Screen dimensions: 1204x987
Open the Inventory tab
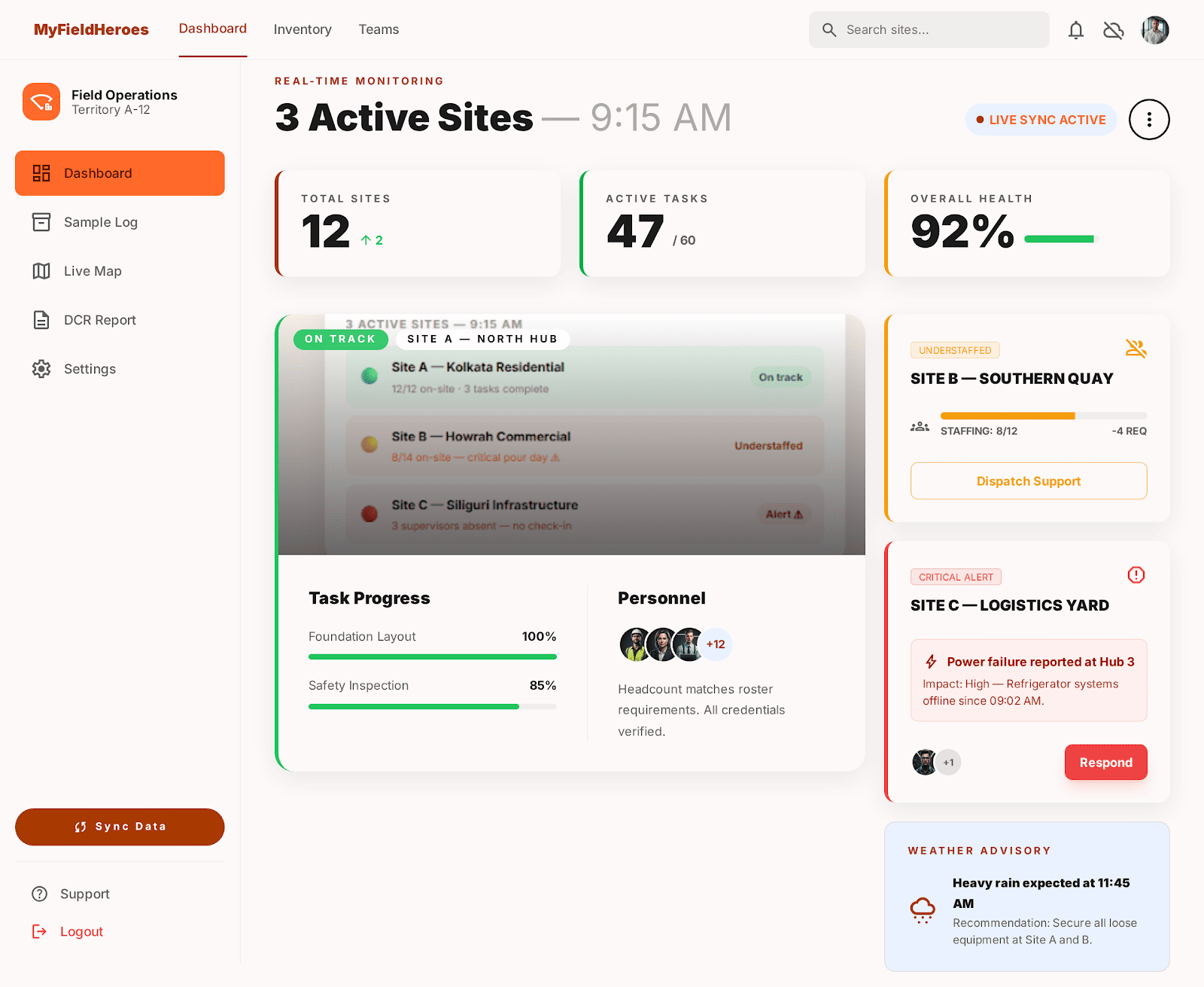click(x=303, y=29)
